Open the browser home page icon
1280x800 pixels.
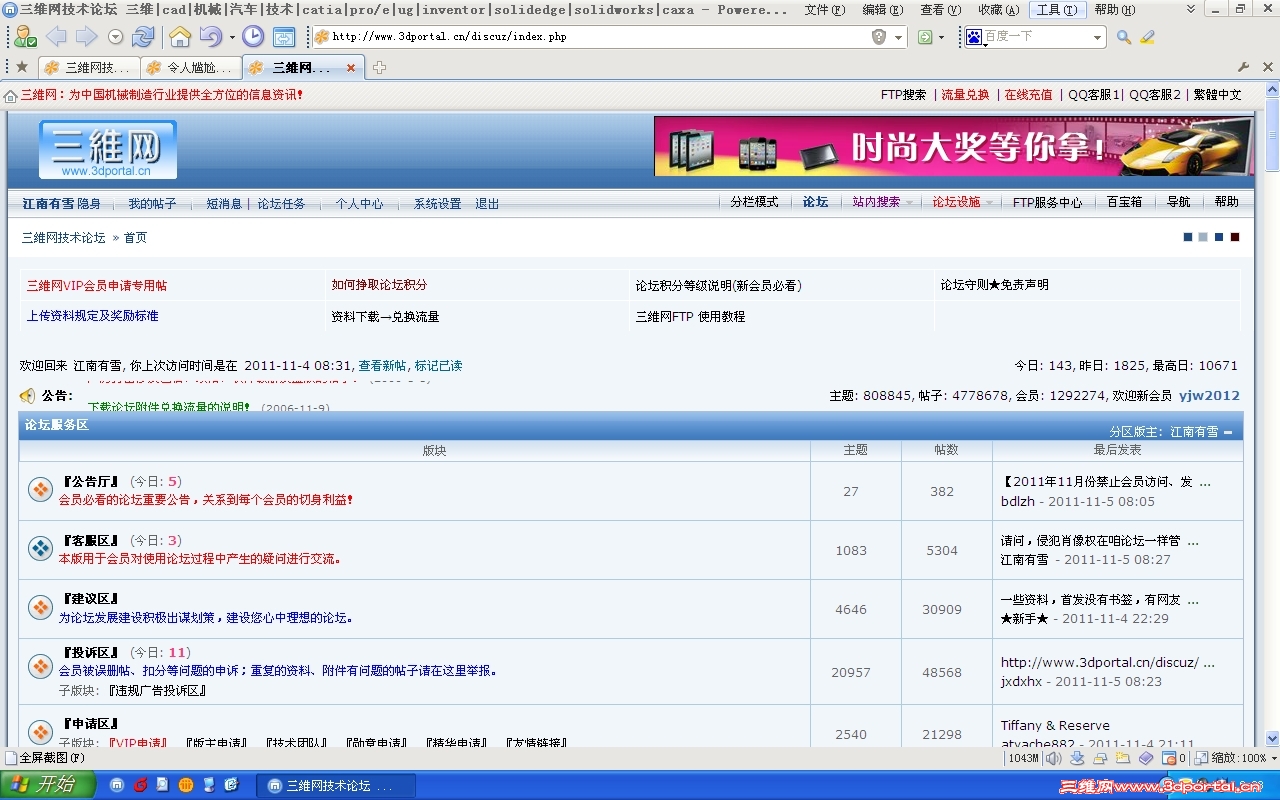(x=180, y=37)
